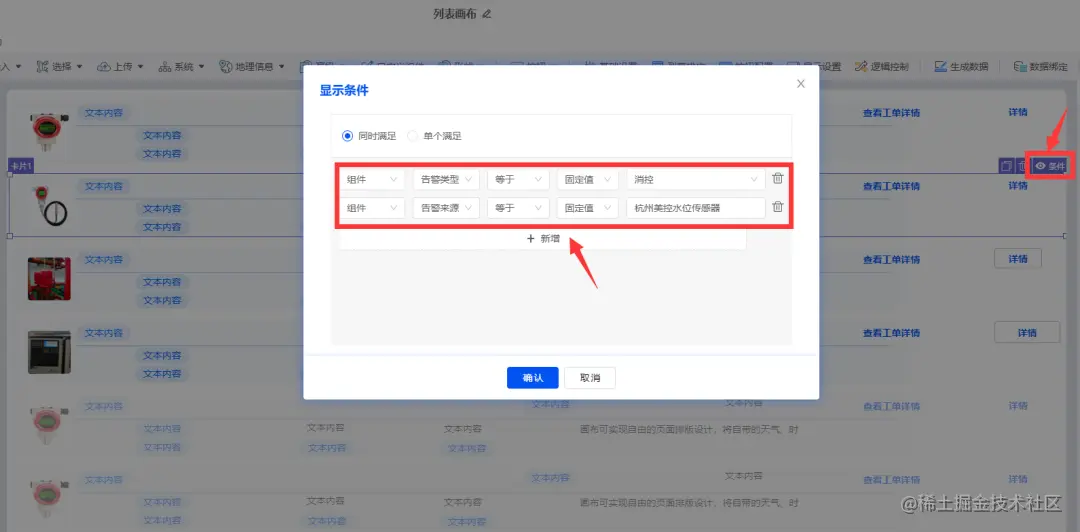
Task: Select the 同时满足 radio option
Action: click(369, 136)
